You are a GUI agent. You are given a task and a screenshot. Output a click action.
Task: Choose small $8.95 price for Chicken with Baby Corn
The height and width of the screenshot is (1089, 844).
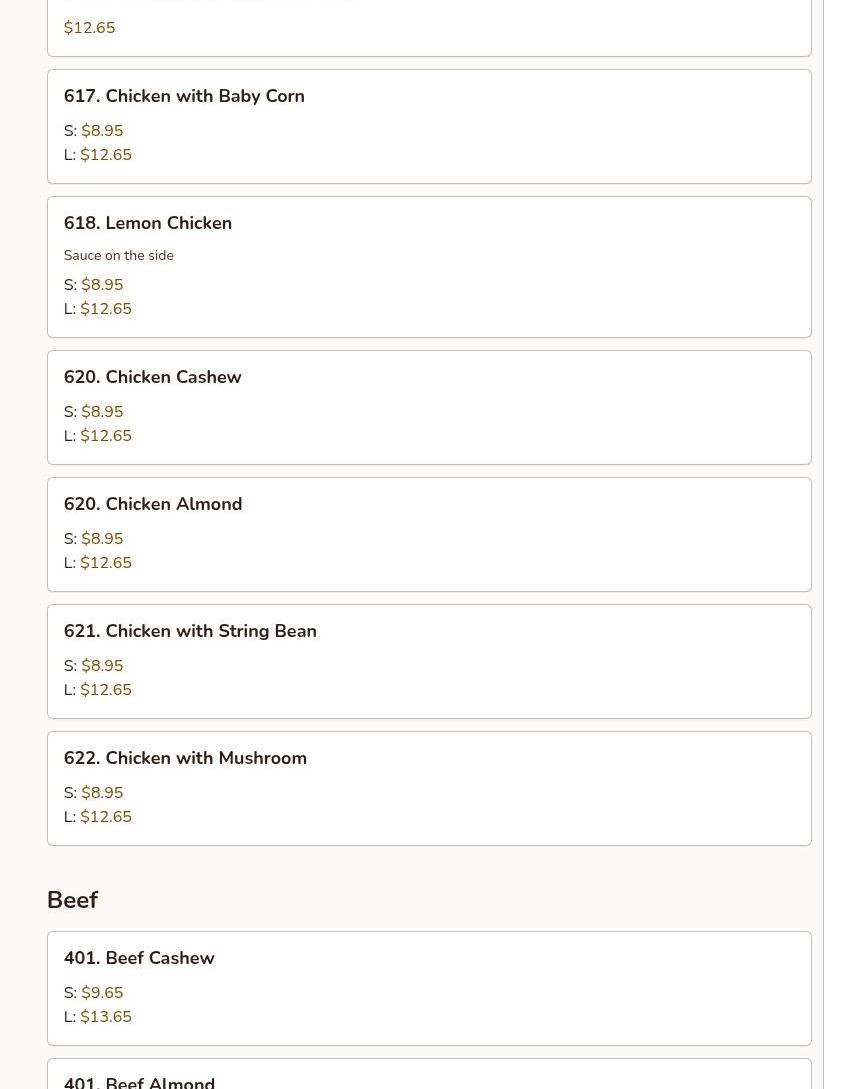[x=102, y=131]
